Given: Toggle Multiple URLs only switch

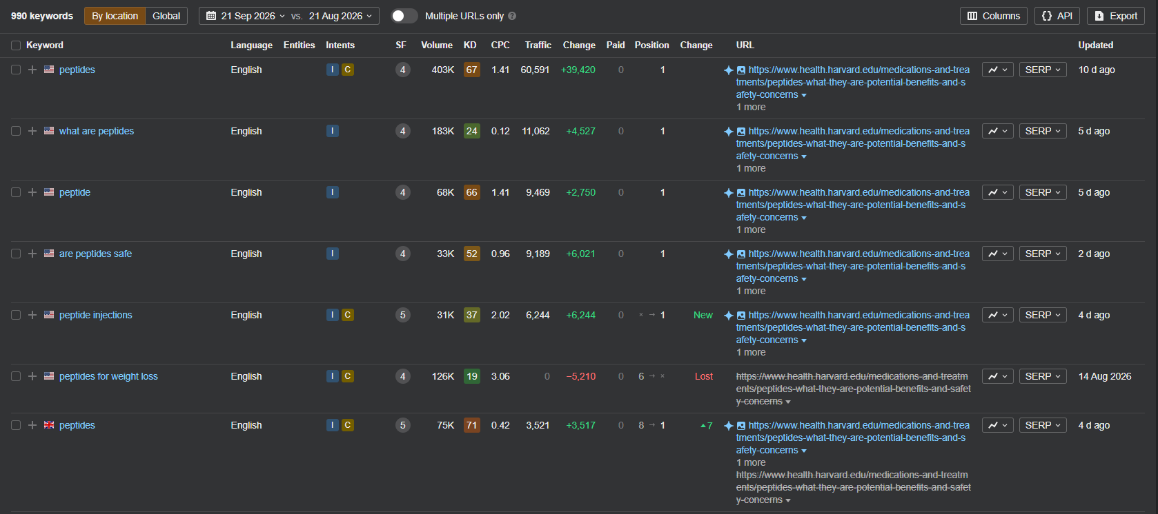Looking at the screenshot, I should (404, 16).
